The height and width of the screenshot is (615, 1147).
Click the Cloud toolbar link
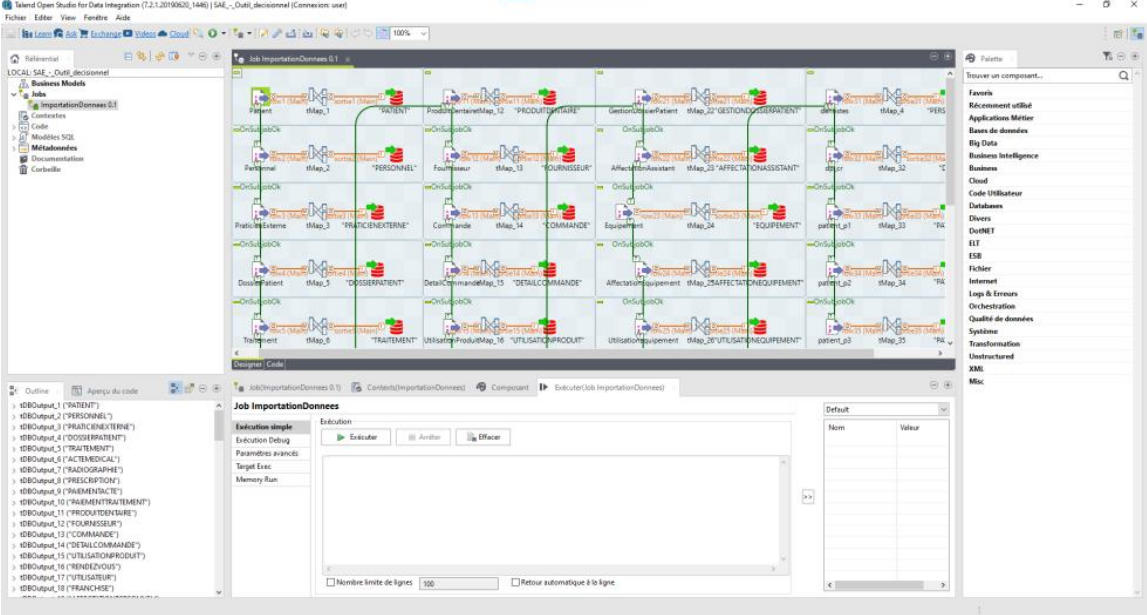[x=173, y=33]
